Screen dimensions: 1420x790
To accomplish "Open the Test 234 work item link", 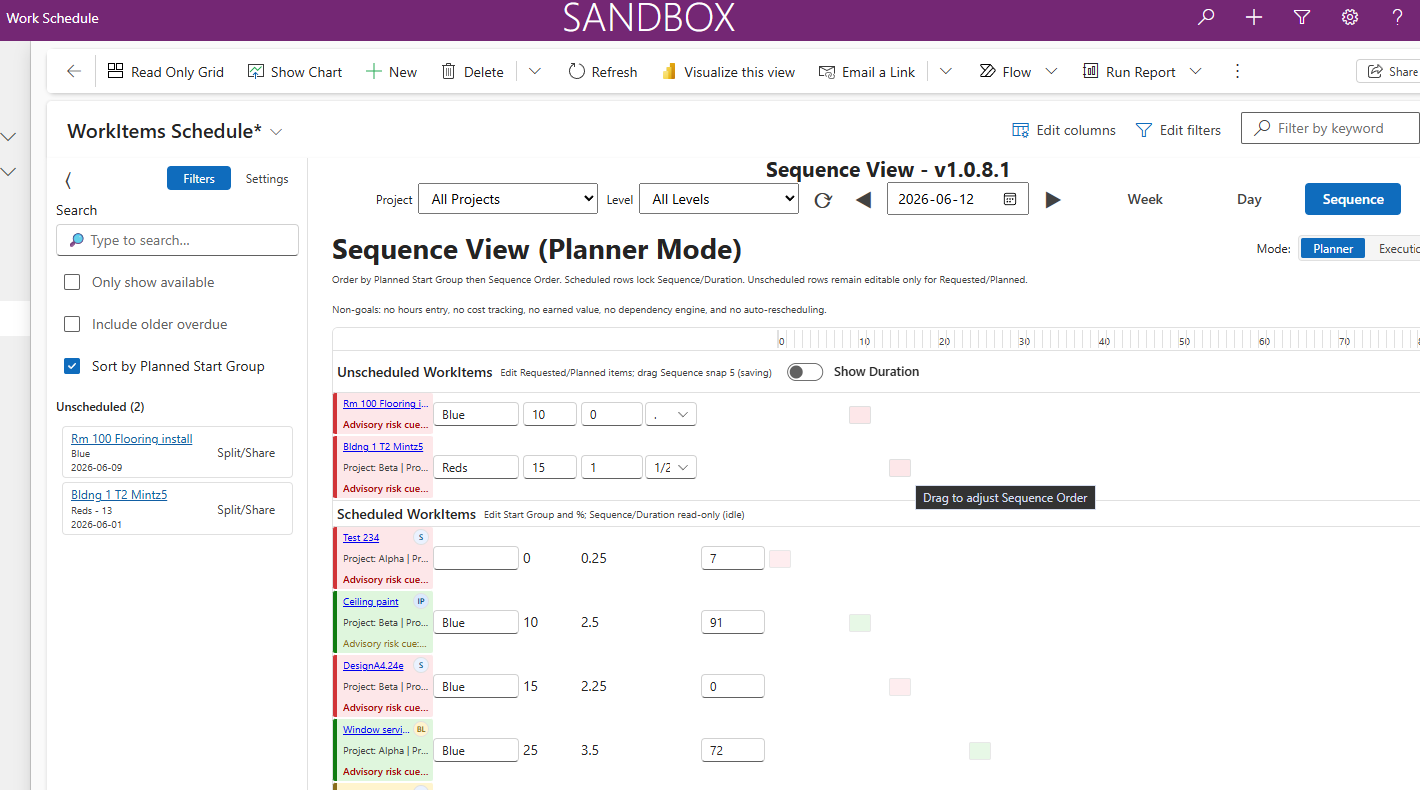I will click(361, 538).
